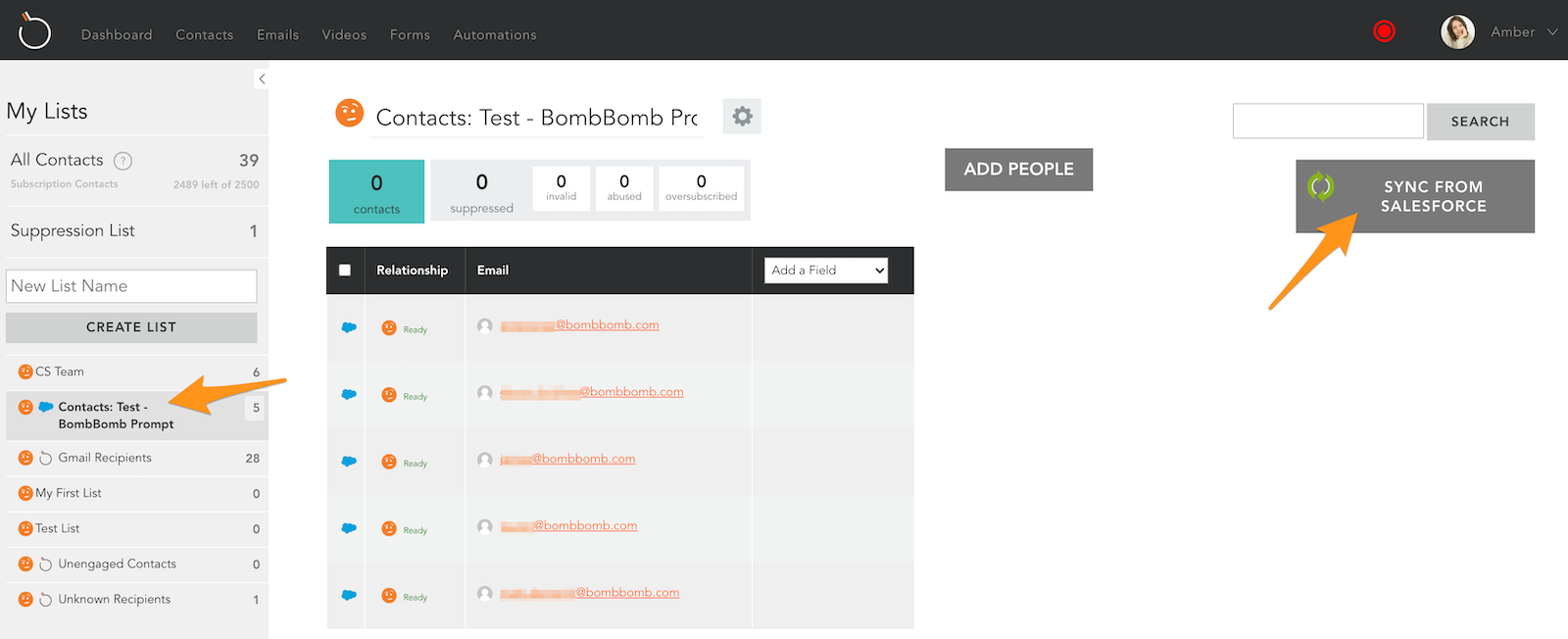Open the first contact's email link
The width and height of the screenshot is (1568, 639).
(x=579, y=325)
